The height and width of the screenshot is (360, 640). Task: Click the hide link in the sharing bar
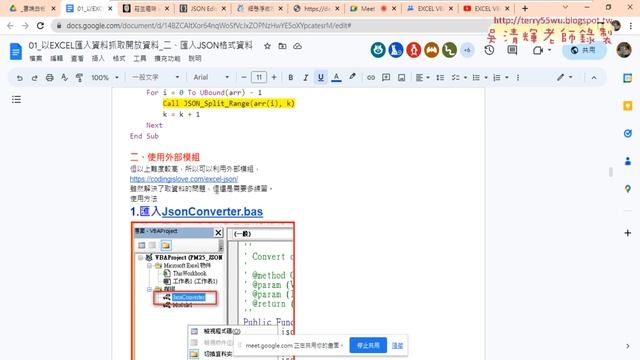(397, 345)
